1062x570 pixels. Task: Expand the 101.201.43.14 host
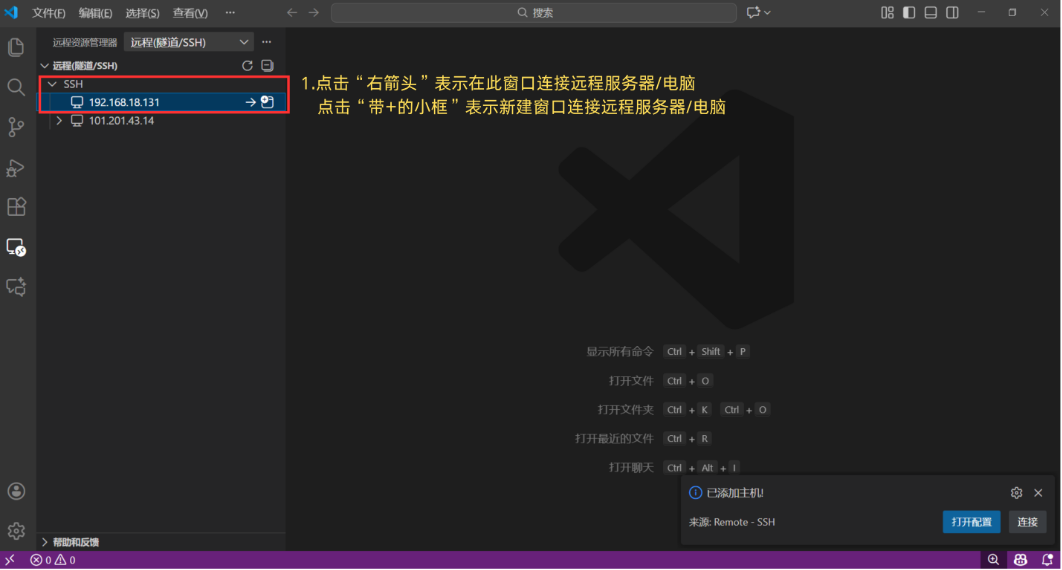60,120
